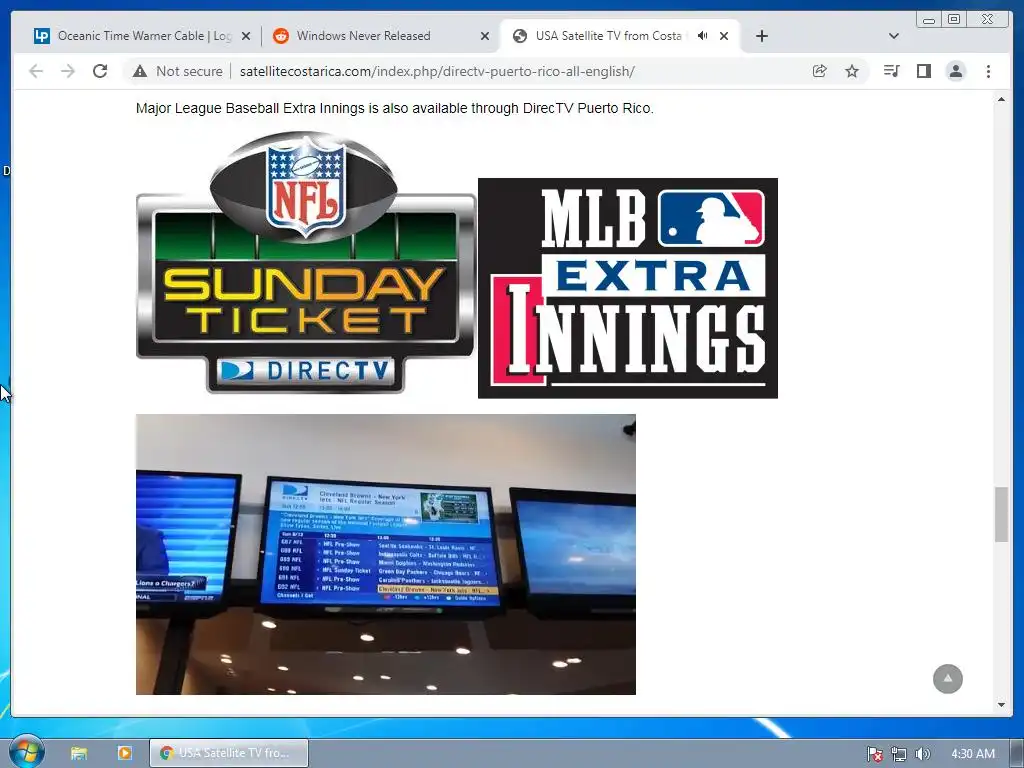Reload the current page

coord(100,71)
